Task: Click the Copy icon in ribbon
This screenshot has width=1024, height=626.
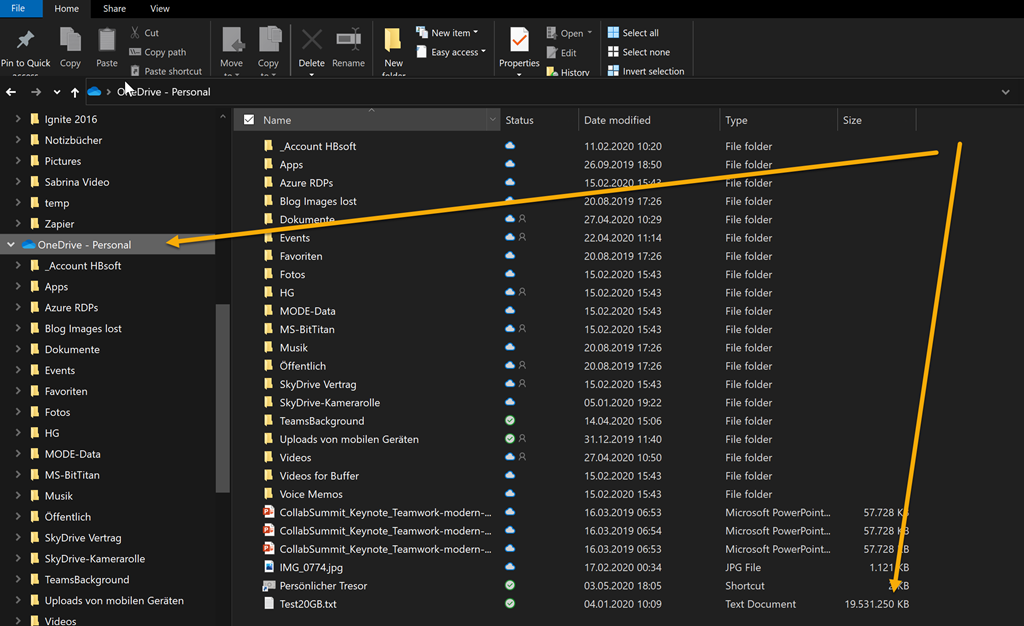Action: (70, 41)
